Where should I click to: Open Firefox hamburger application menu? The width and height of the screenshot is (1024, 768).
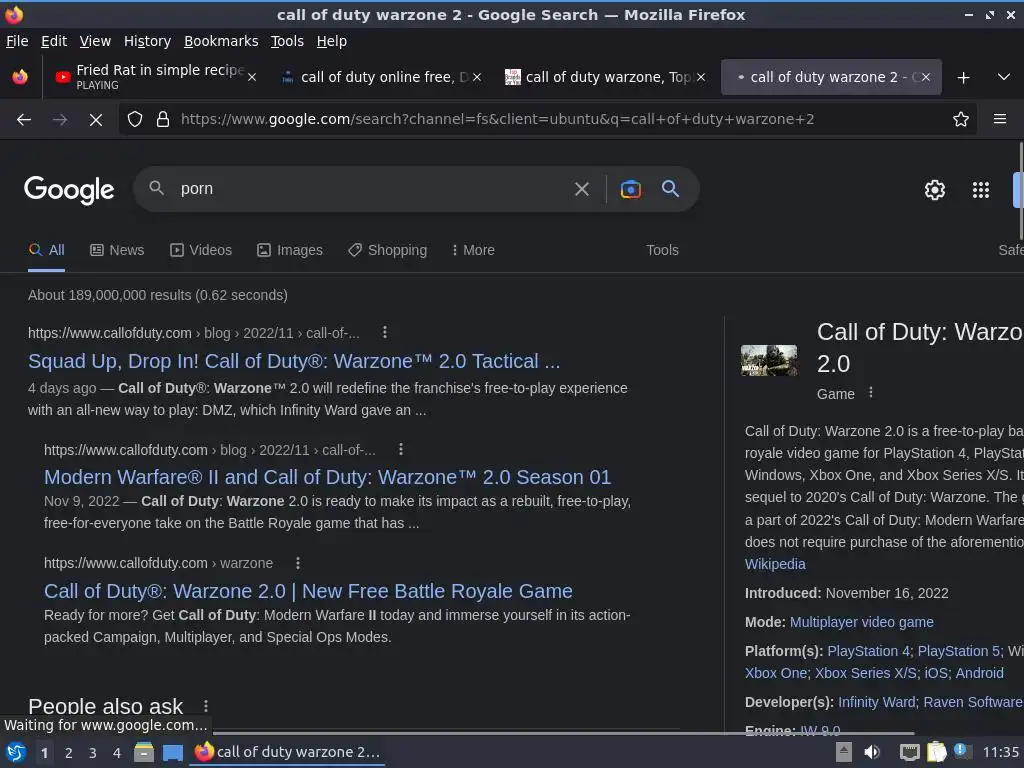[x=999, y=119]
